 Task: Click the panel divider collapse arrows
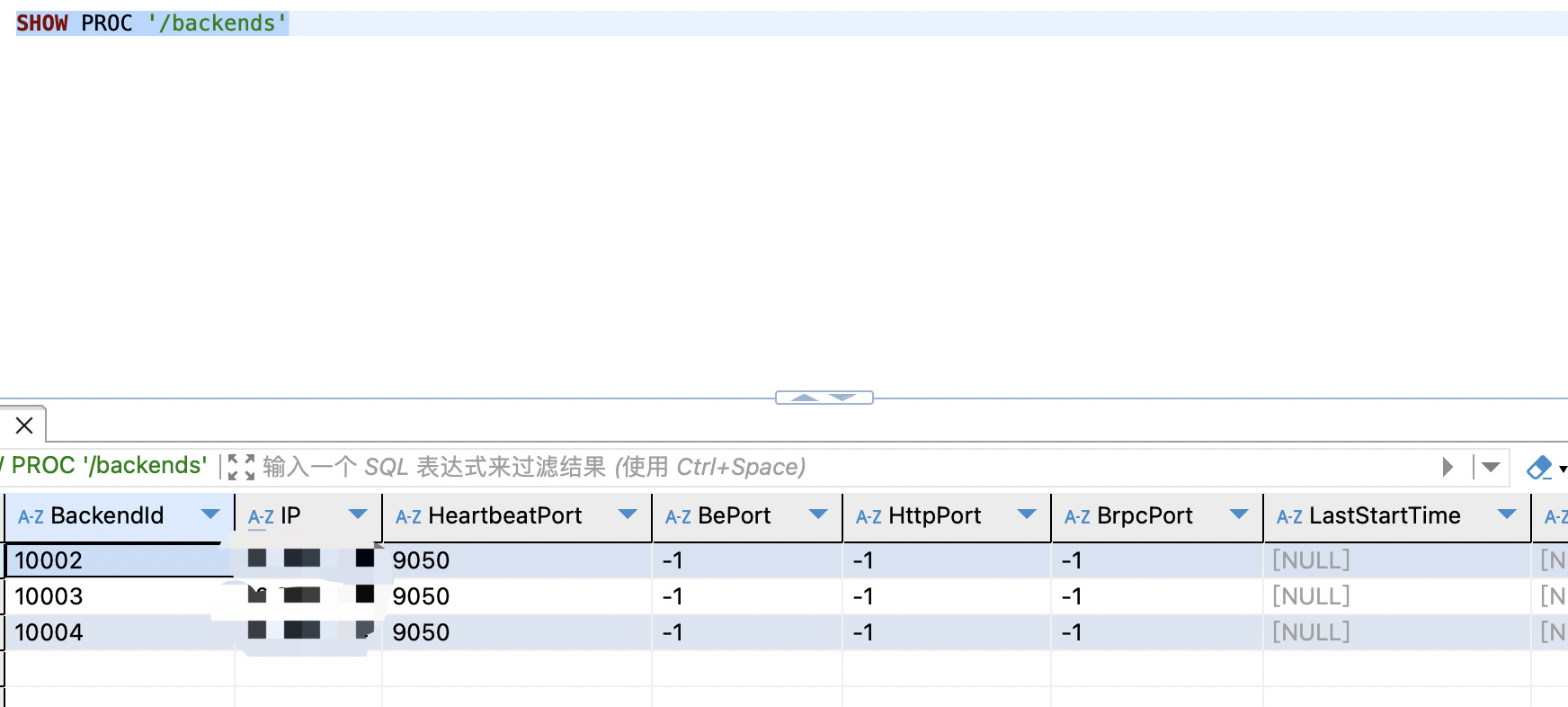(x=824, y=398)
